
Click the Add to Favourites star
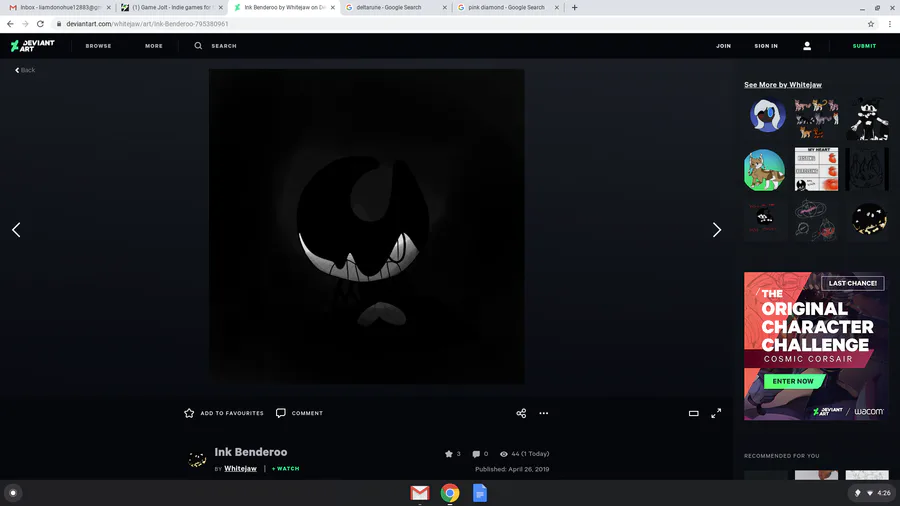189,413
